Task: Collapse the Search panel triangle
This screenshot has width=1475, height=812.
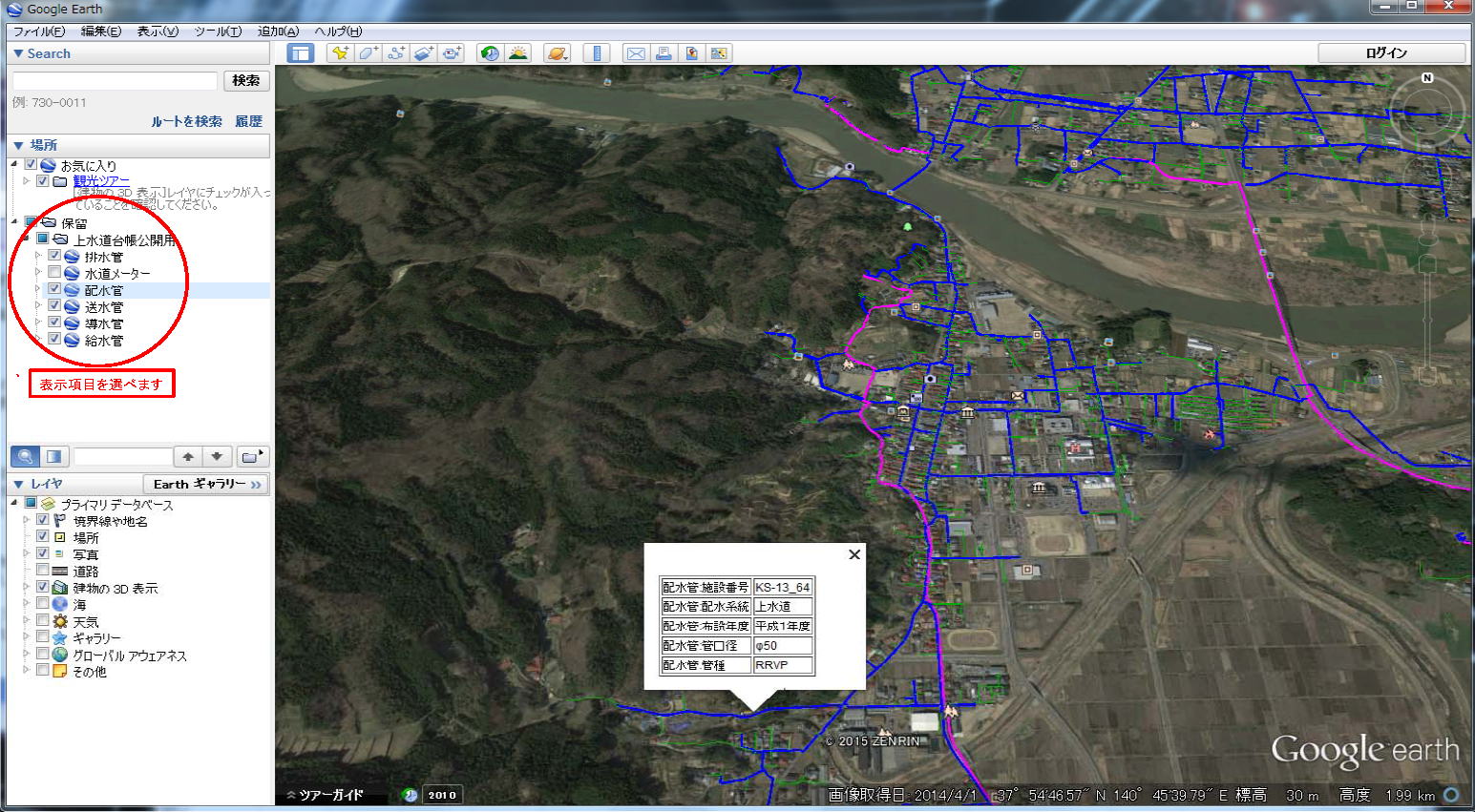Action: [x=18, y=53]
